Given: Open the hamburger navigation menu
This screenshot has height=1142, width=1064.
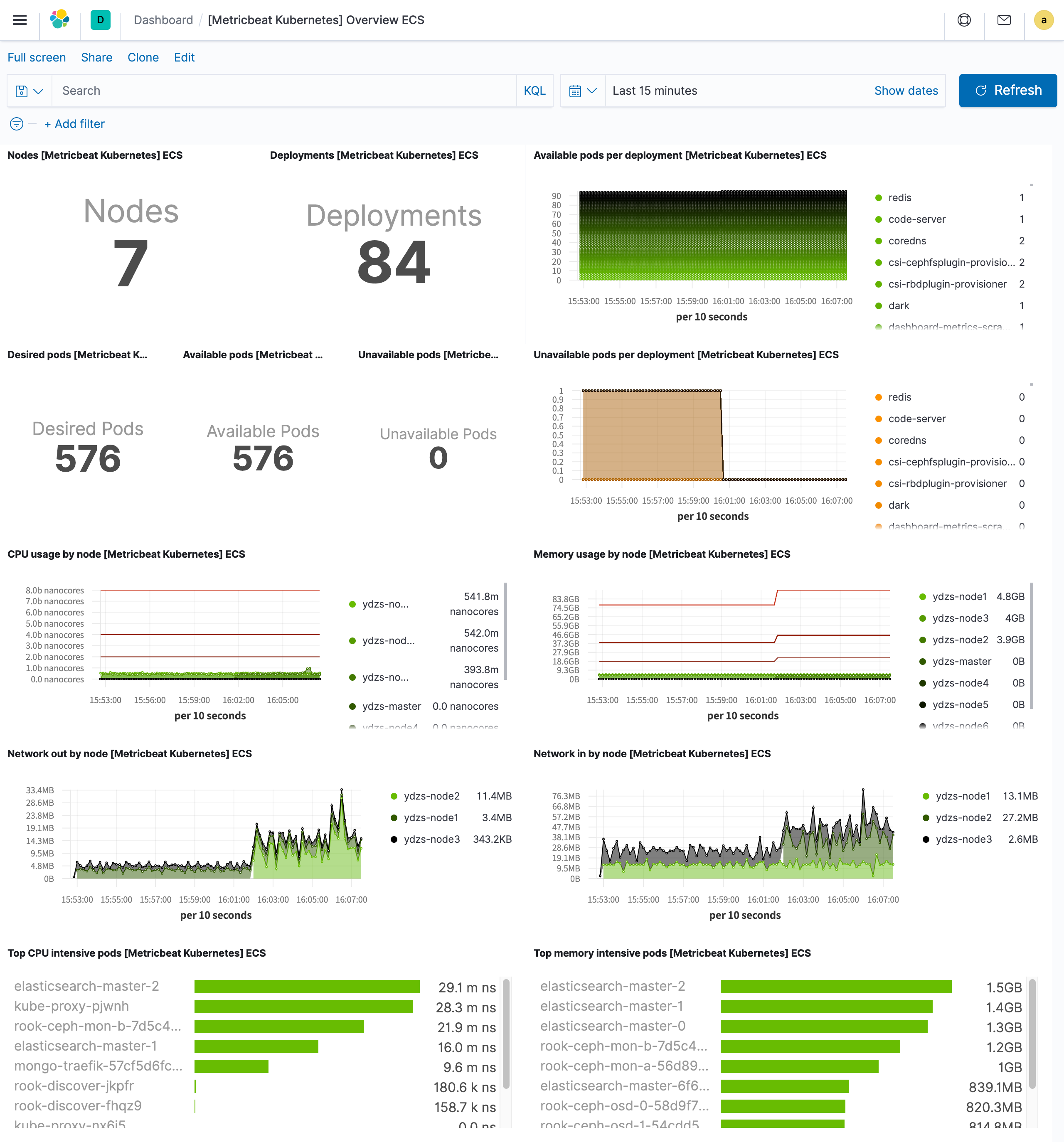Looking at the screenshot, I should 20,20.
